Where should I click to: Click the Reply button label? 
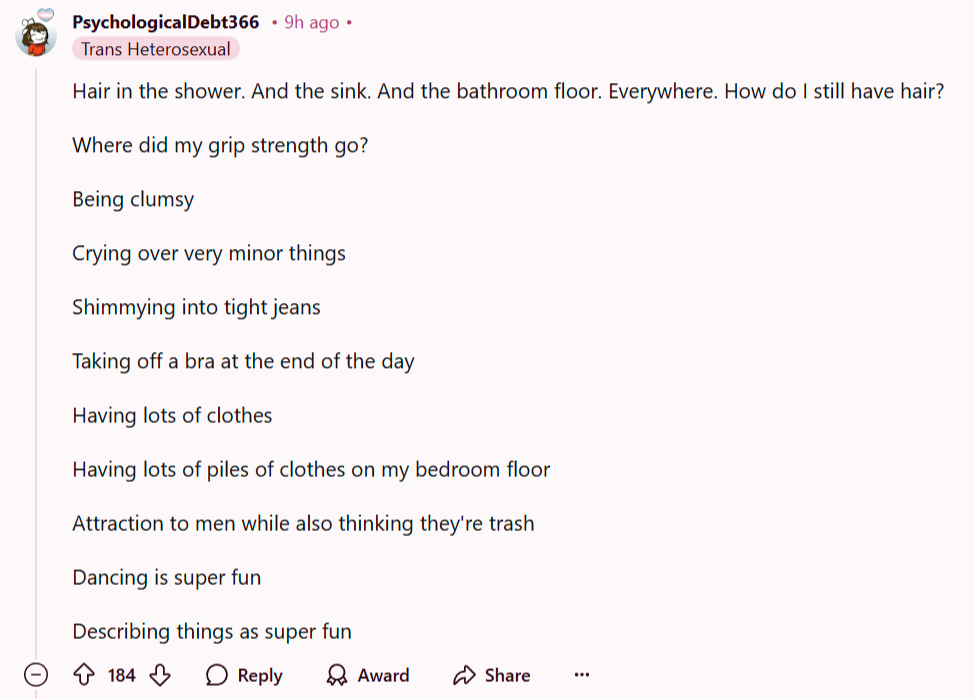[x=260, y=675]
